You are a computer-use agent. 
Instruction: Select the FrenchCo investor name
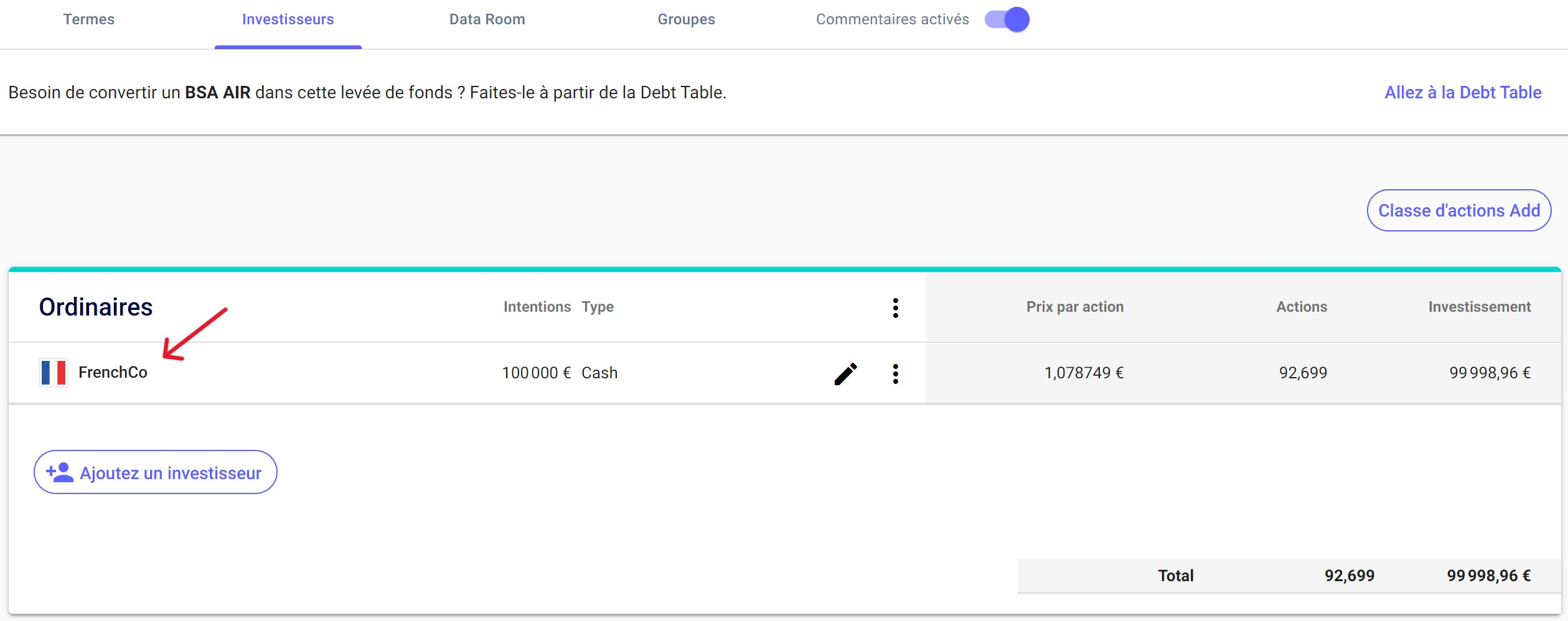pos(113,373)
